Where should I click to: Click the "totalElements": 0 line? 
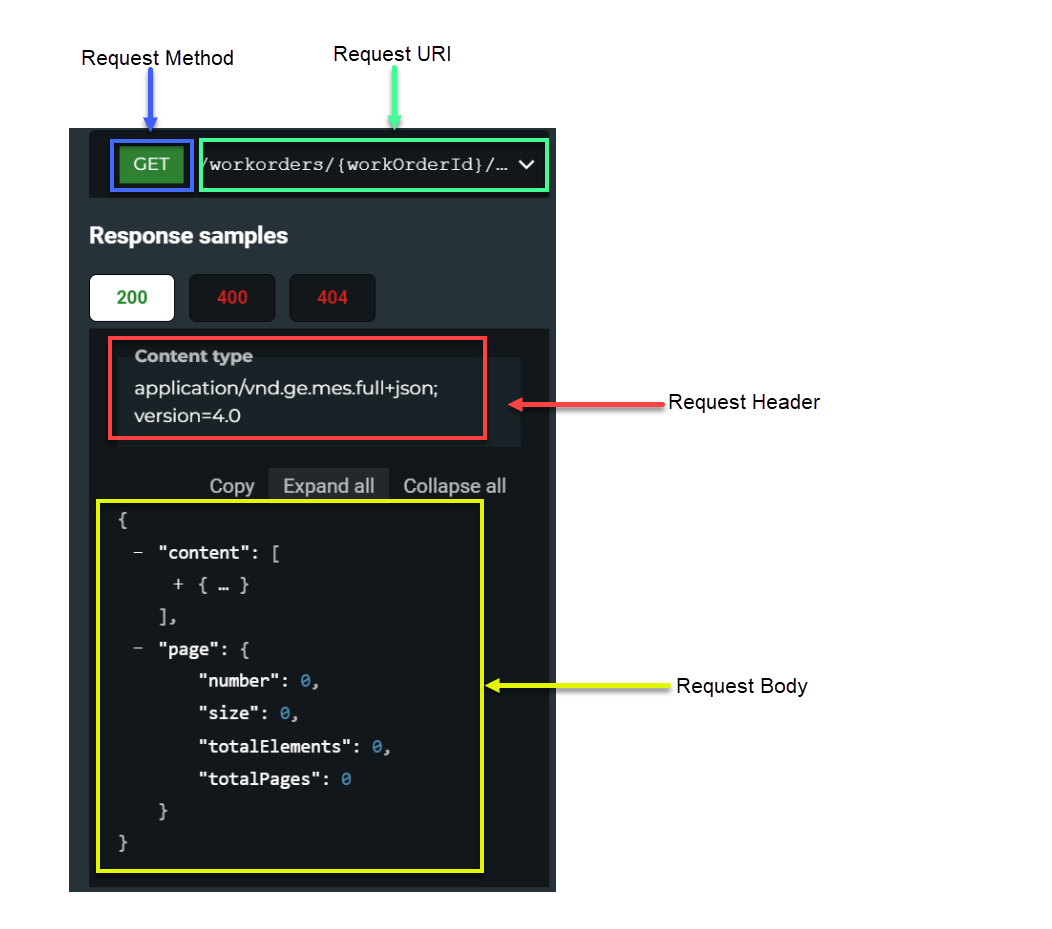click(x=295, y=747)
